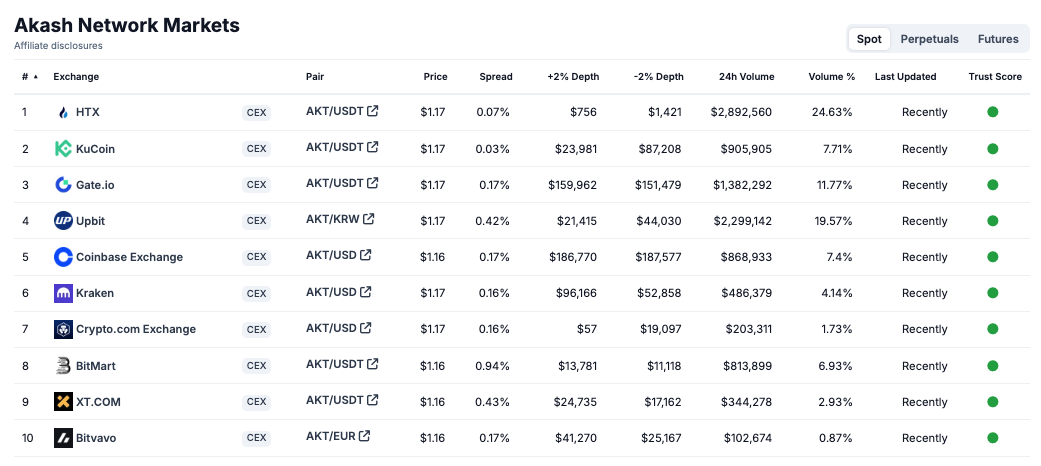Viewport: 1041px width, 466px height.
Task: Click the KuCoin logo icon
Action: coord(63,149)
